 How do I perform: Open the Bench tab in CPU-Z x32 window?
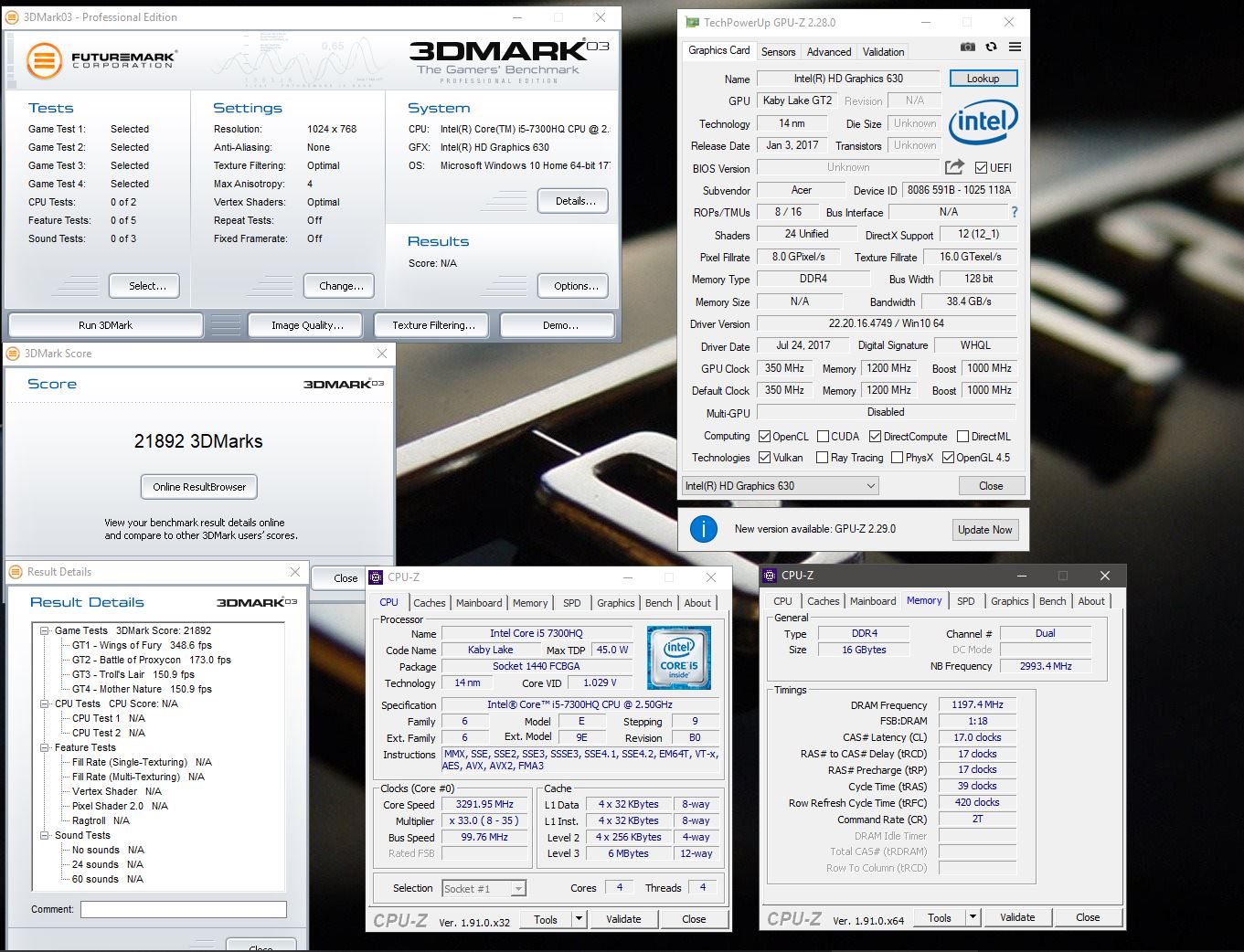tap(659, 603)
